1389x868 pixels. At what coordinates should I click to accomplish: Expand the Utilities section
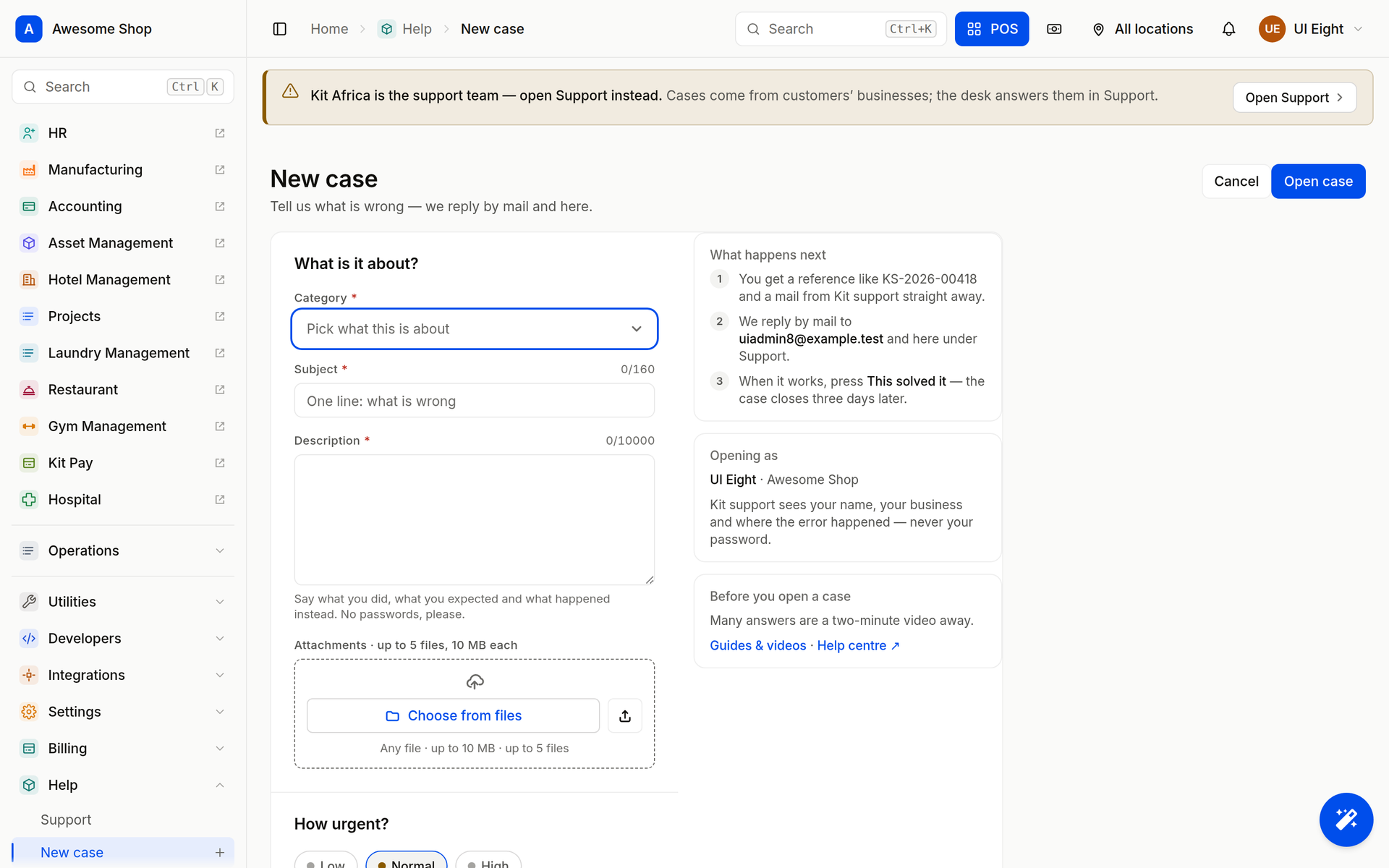pos(123,602)
